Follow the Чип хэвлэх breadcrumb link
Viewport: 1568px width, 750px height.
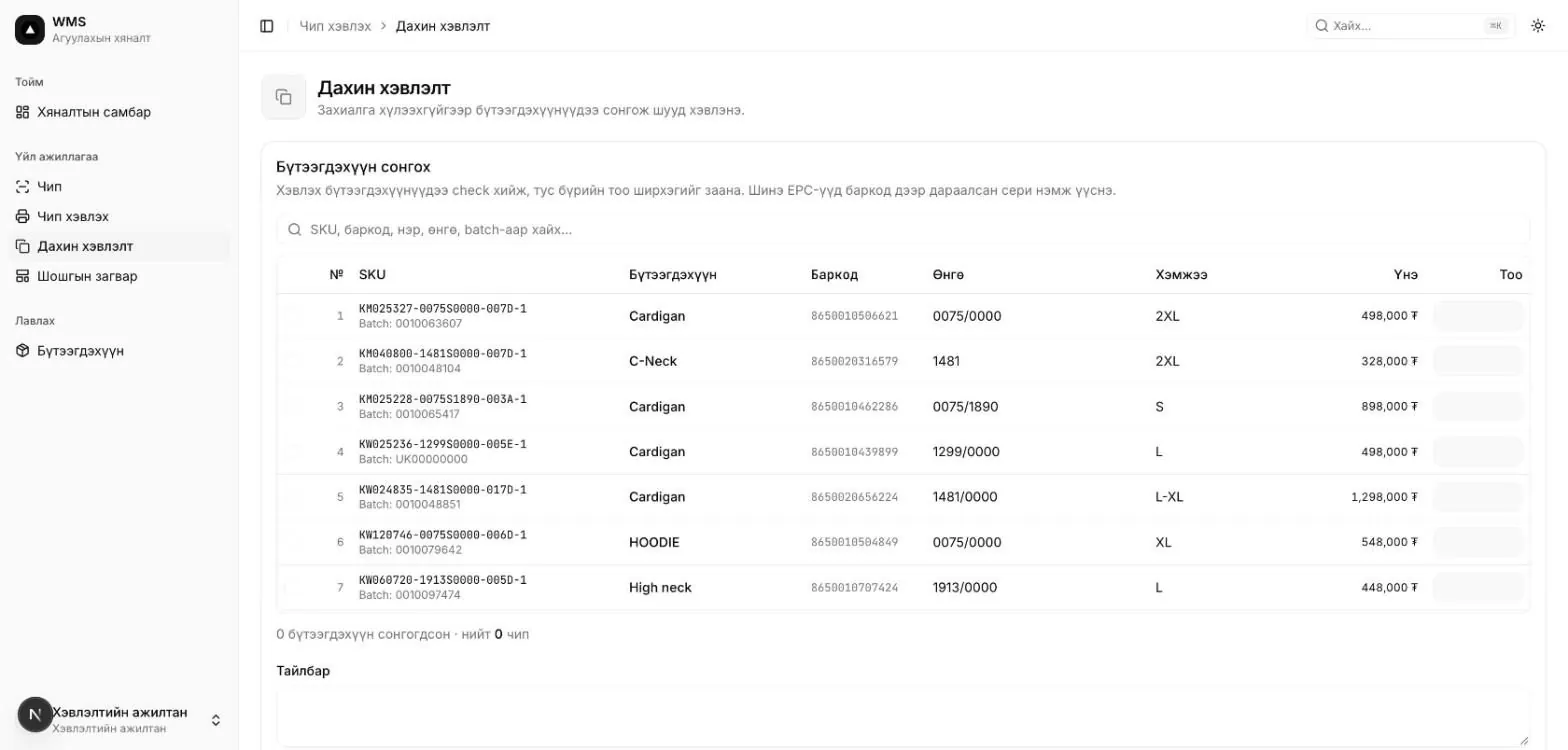click(x=335, y=26)
